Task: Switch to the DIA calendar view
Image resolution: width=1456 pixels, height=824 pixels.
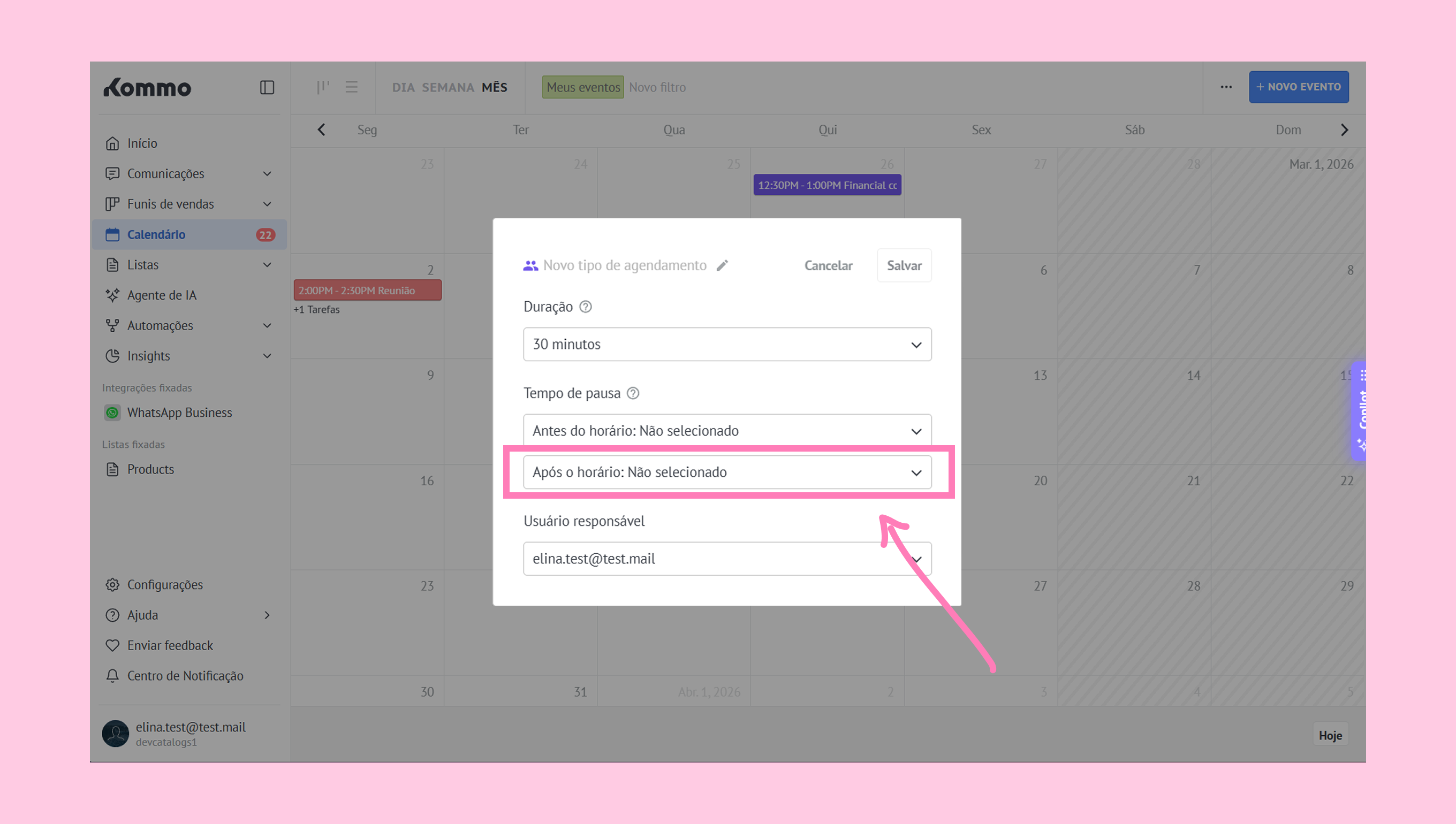Action: [x=403, y=87]
